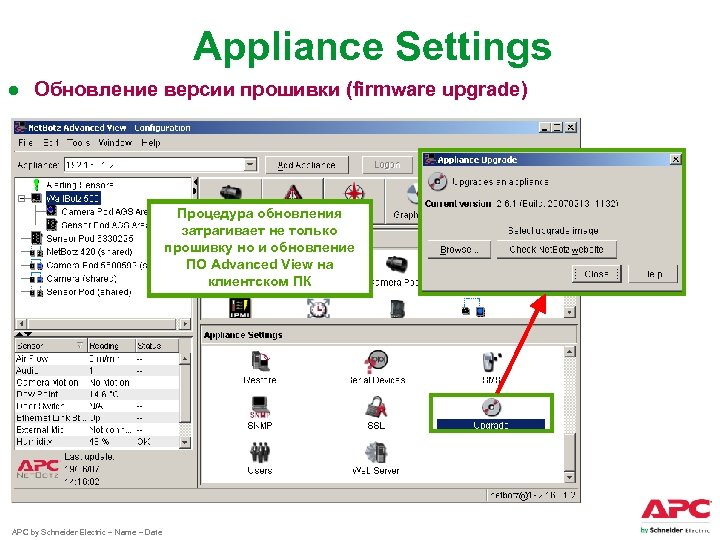720x540 pixels.
Task: Click the split-pane collapse arrows above the sensor table
Action: [x=24, y=334]
